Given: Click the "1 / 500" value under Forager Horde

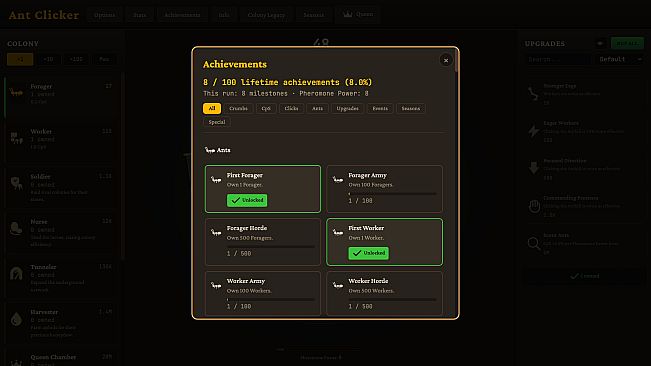Looking at the screenshot, I should coord(239,254).
